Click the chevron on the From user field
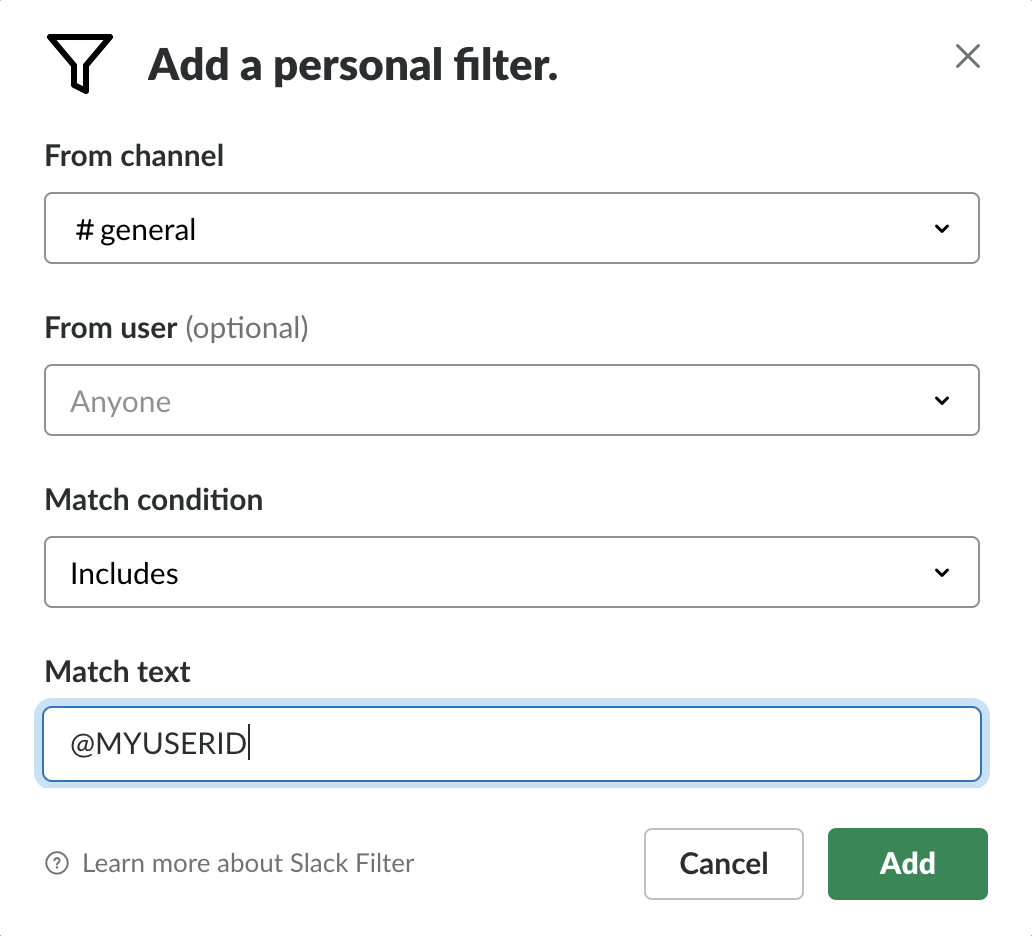The height and width of the screenshot is (936, 1032). (940, 400)
